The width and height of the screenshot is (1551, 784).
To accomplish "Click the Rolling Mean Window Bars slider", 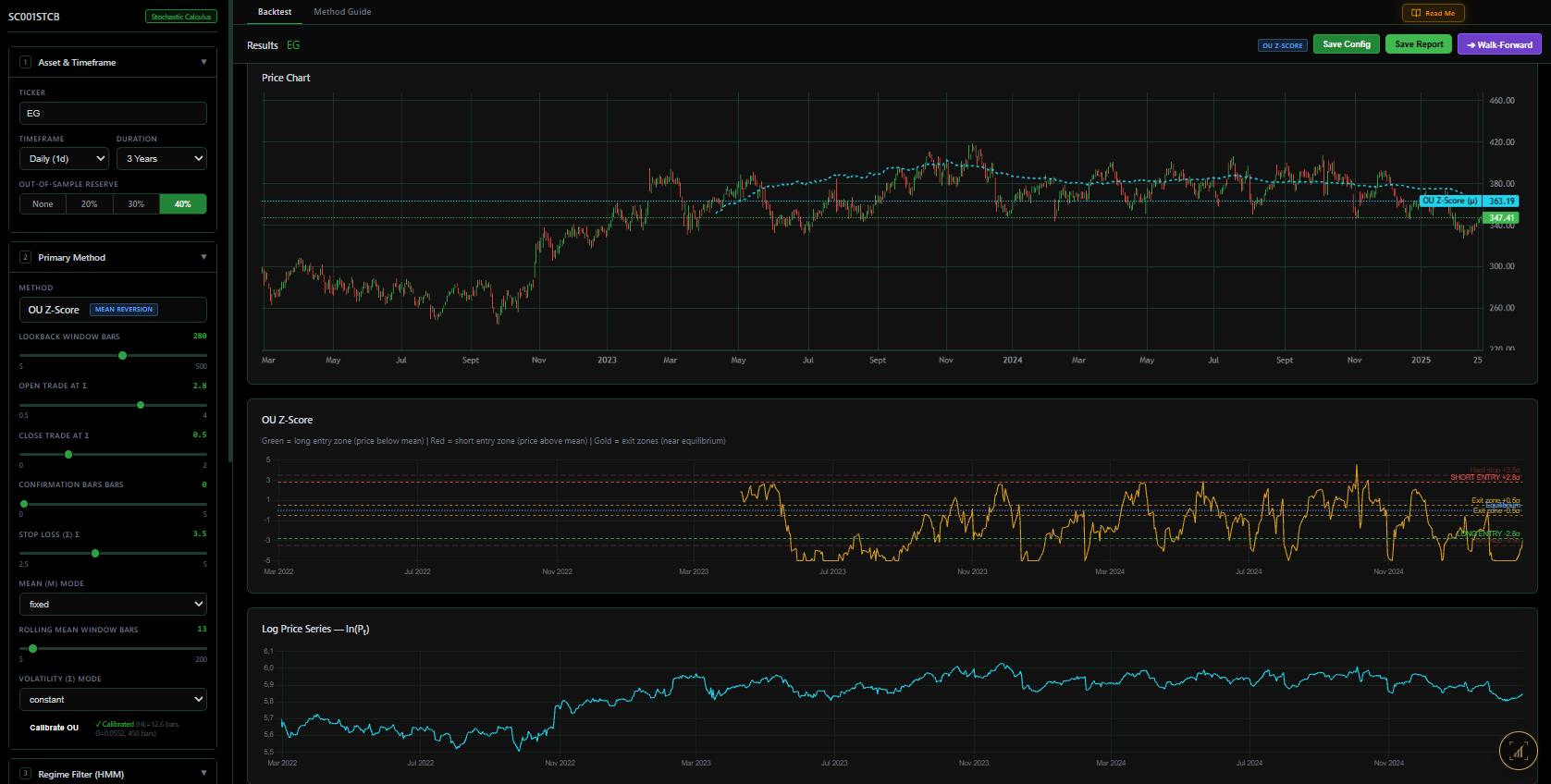I will point(113,648).
